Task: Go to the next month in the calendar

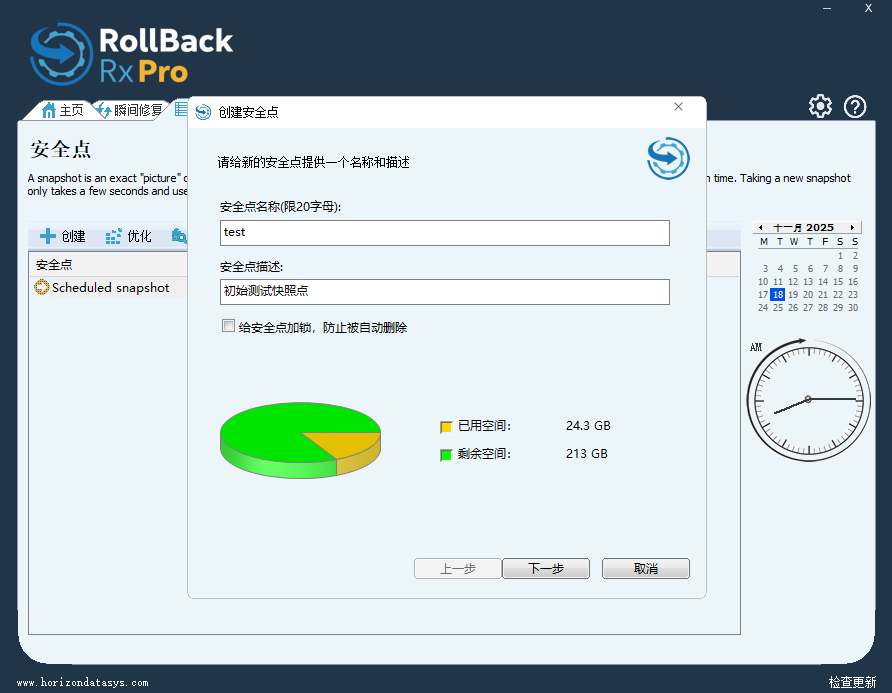Action: pos(852,228)
